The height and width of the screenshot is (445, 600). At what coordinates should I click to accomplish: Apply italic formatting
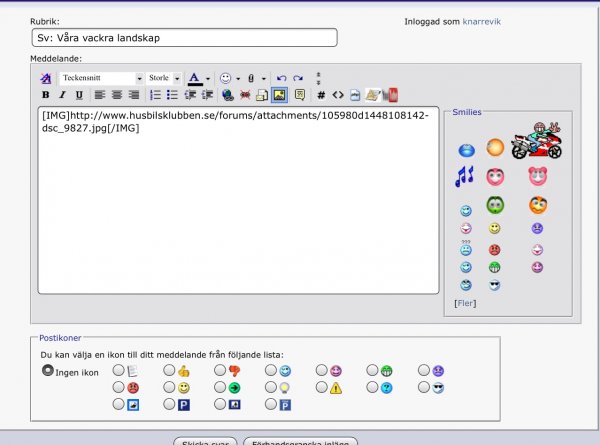coord(61,95)
